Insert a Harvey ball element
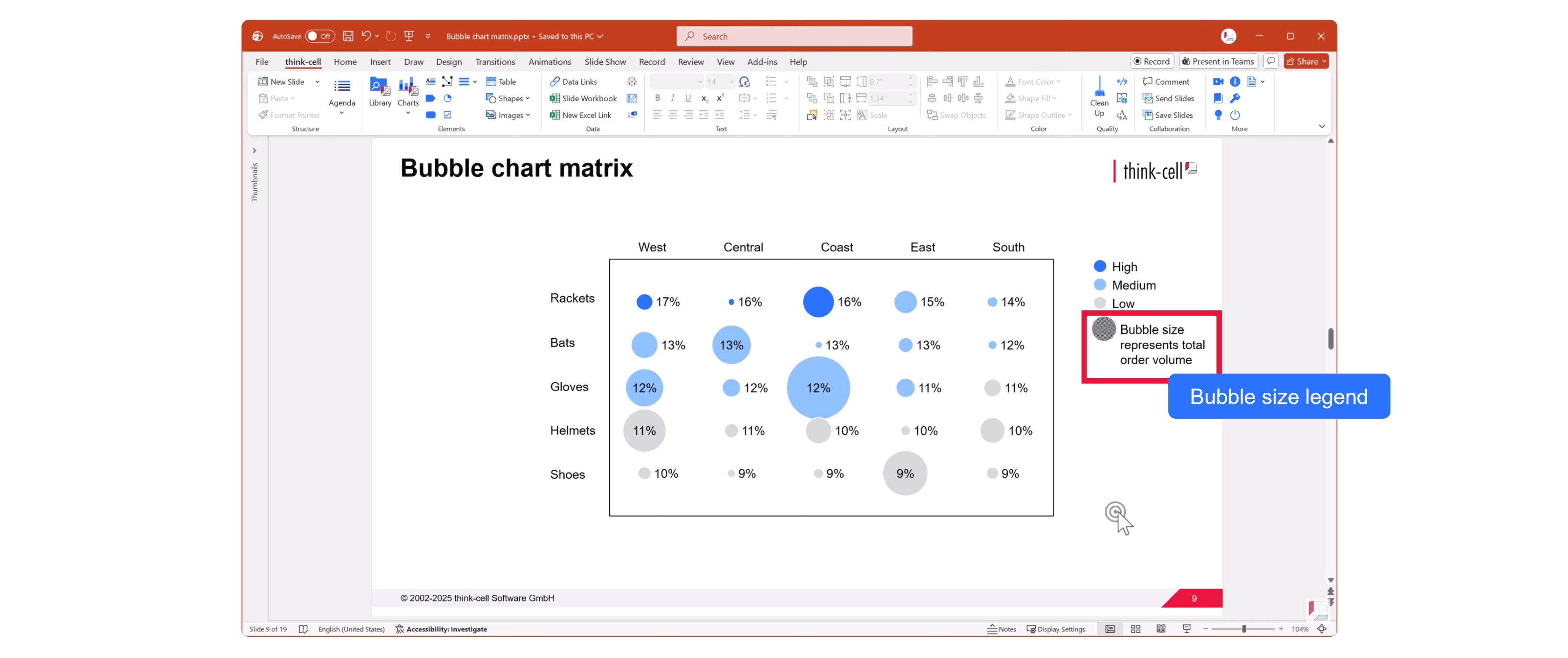Screen dimensions: 1568x658 tap(448, 98)
